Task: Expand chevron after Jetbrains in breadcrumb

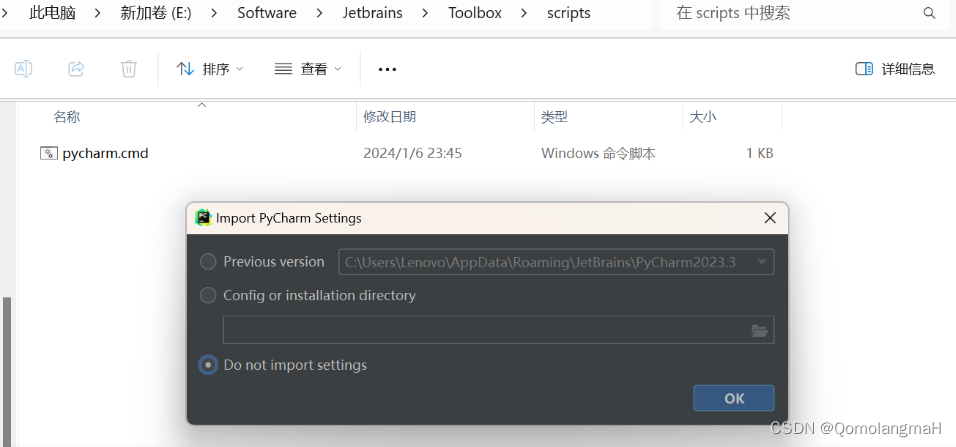Action: pyautogui.click(x=426, y=13)
